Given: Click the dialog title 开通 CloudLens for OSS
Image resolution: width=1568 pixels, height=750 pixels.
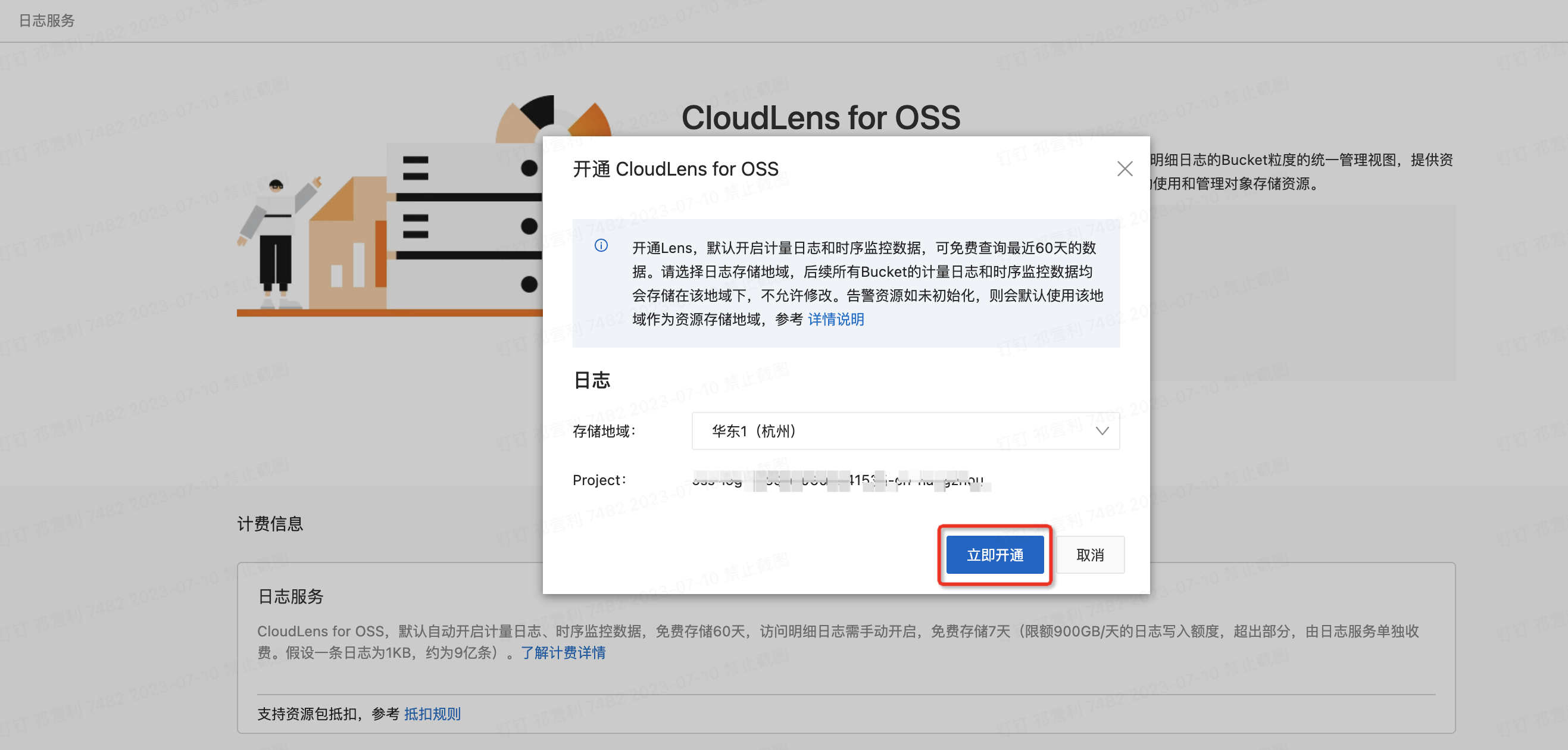Looking at the screenshot, I should pos(675,168).
